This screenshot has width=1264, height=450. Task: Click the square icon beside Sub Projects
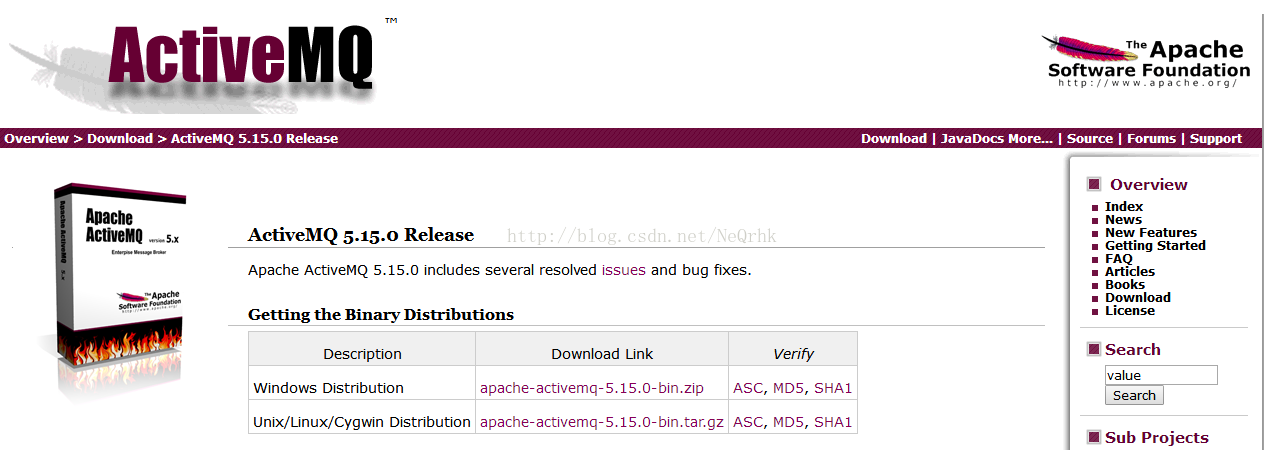point(1093,437)
